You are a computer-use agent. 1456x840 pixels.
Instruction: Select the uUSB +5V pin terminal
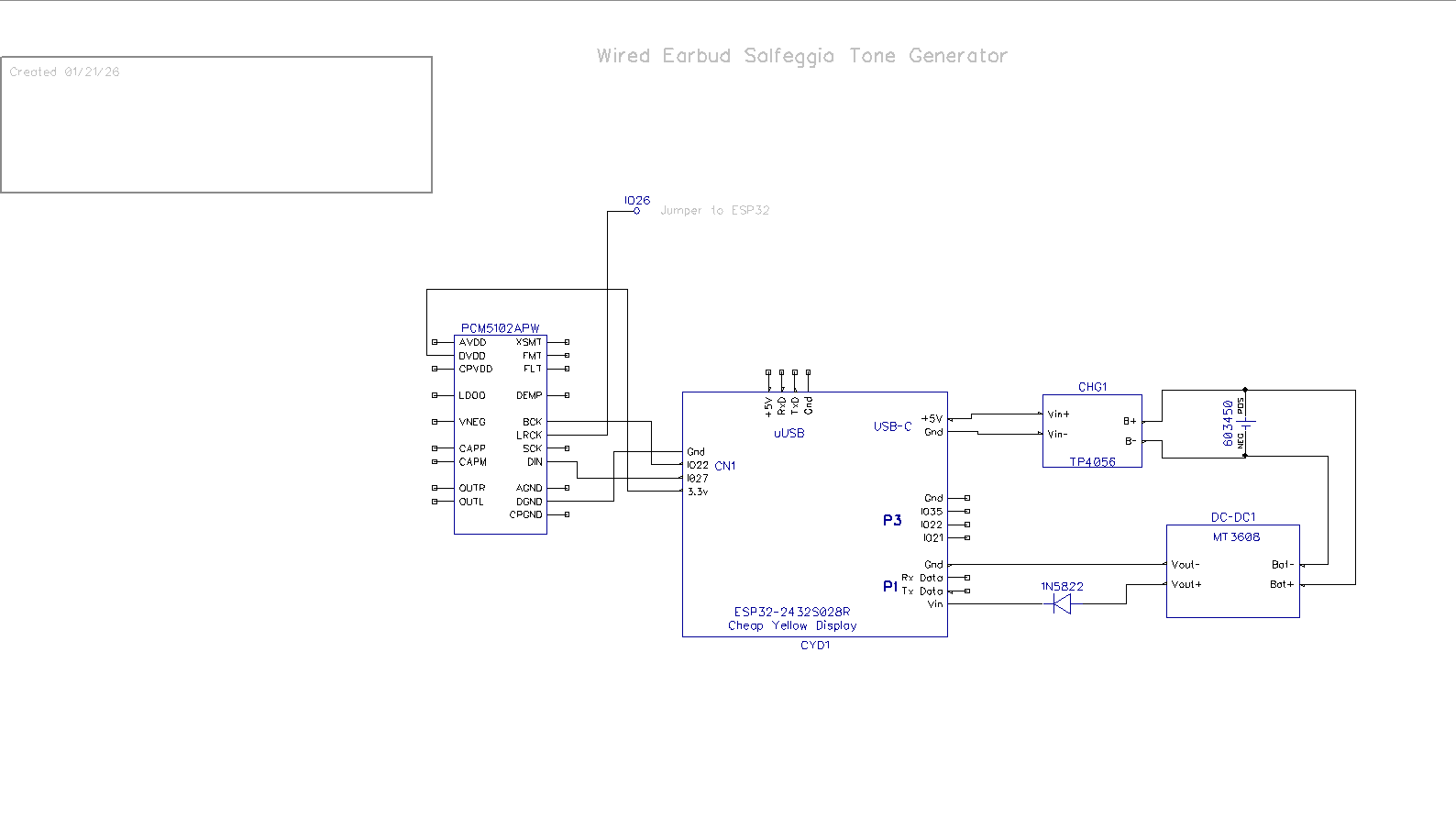[x=768, y=372]
